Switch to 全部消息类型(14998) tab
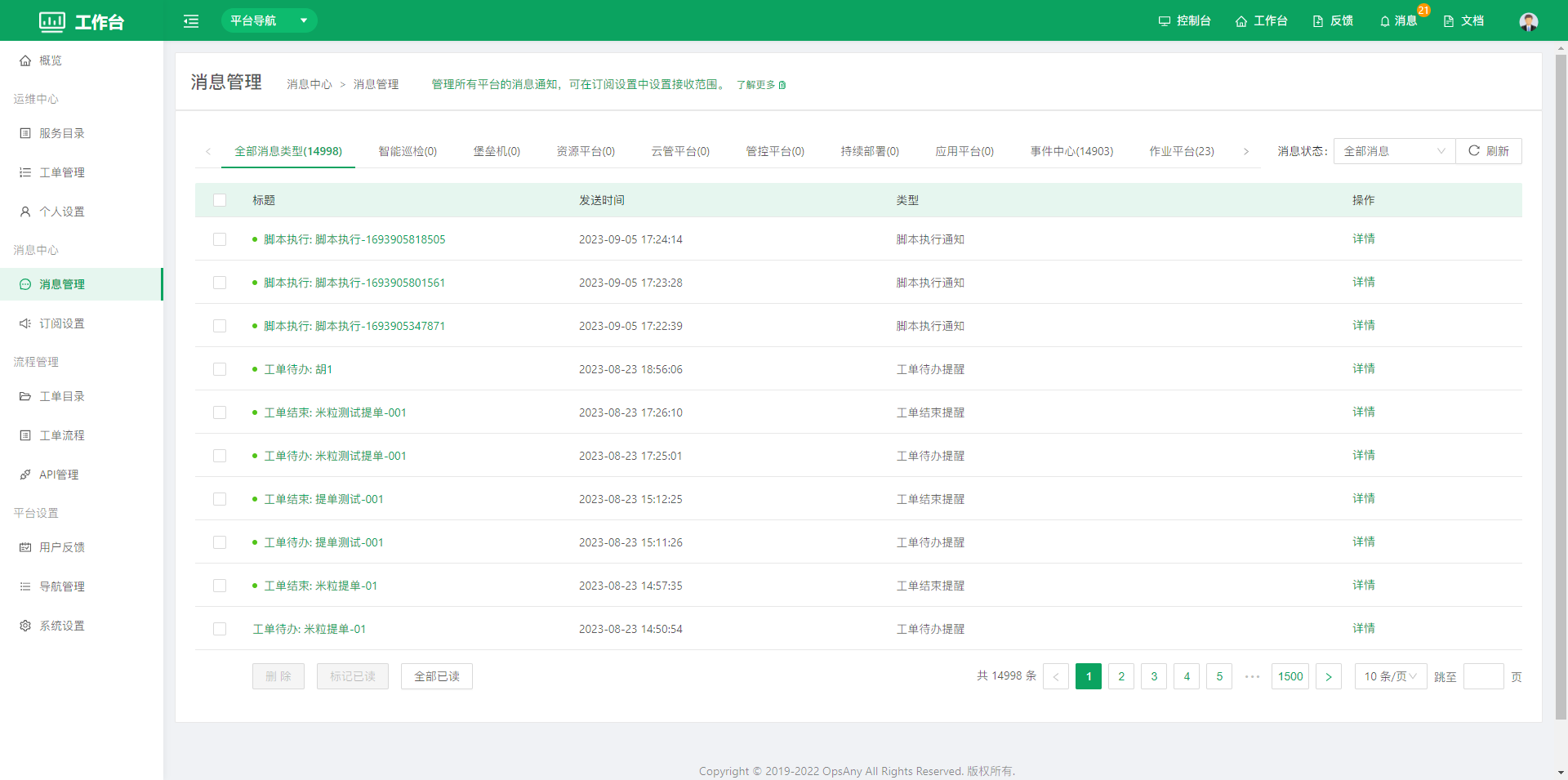The height and width of the screenshot is (780, 1568). coord(288,151)
